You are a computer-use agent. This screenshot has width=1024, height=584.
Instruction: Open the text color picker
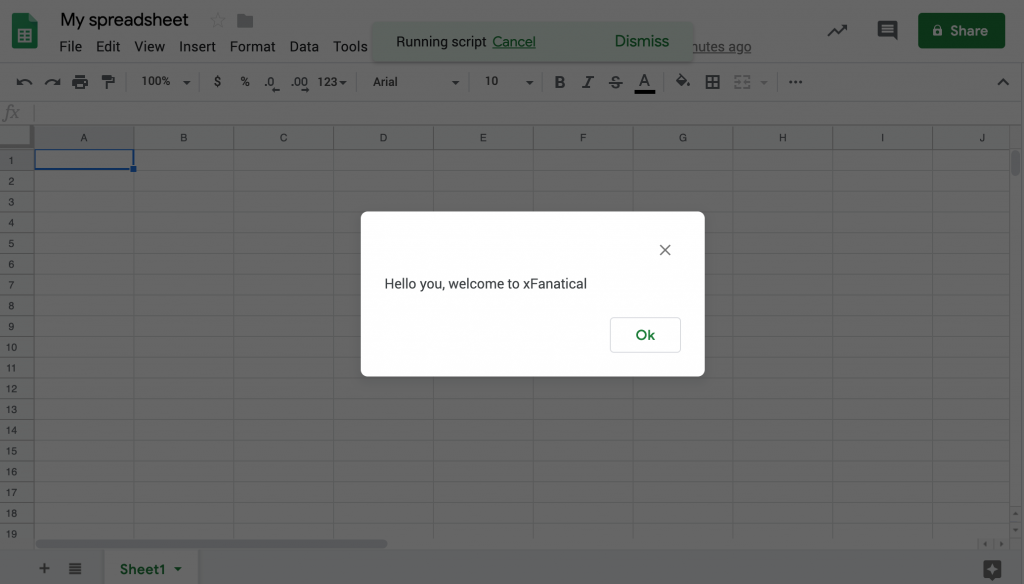pyautogui.click(x=645, y=82)
